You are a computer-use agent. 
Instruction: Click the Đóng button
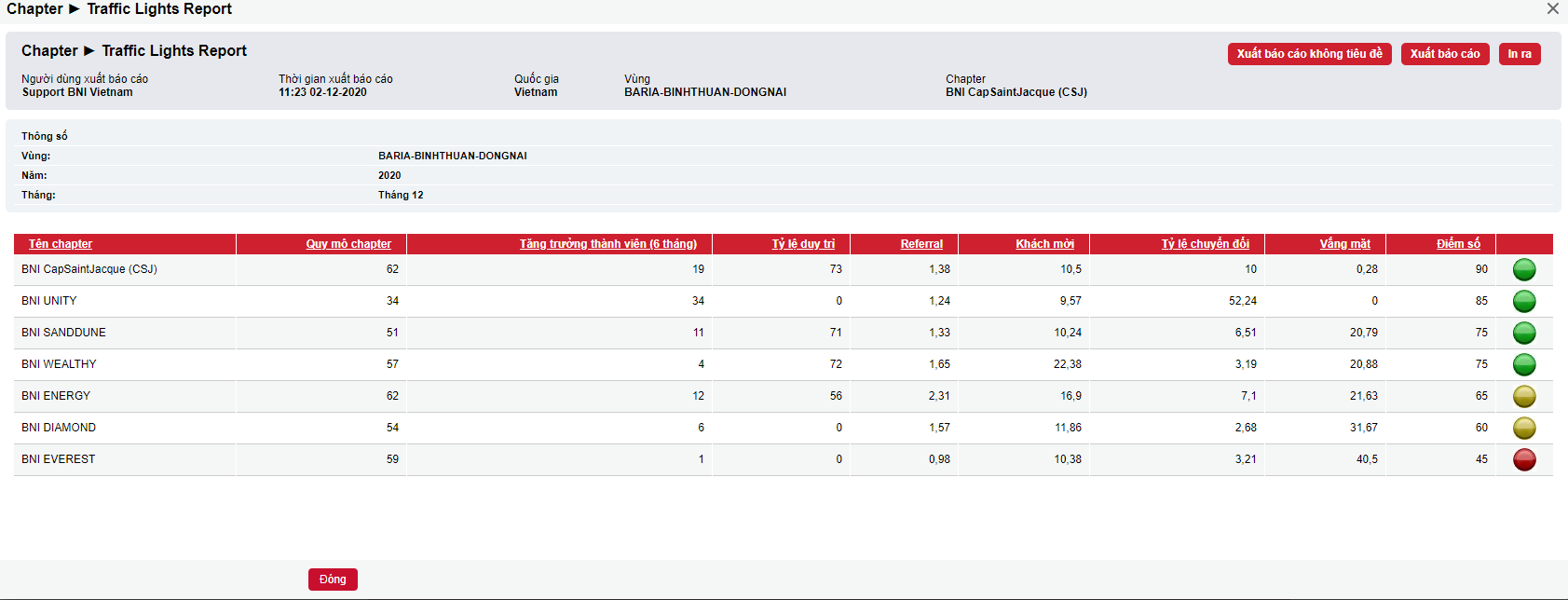click(333, 580)
